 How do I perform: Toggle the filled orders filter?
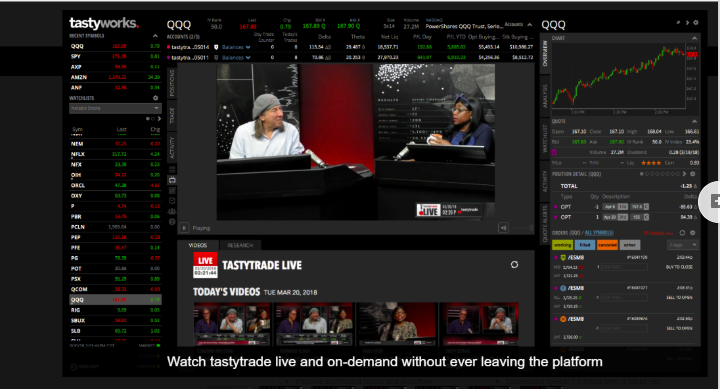585,245
